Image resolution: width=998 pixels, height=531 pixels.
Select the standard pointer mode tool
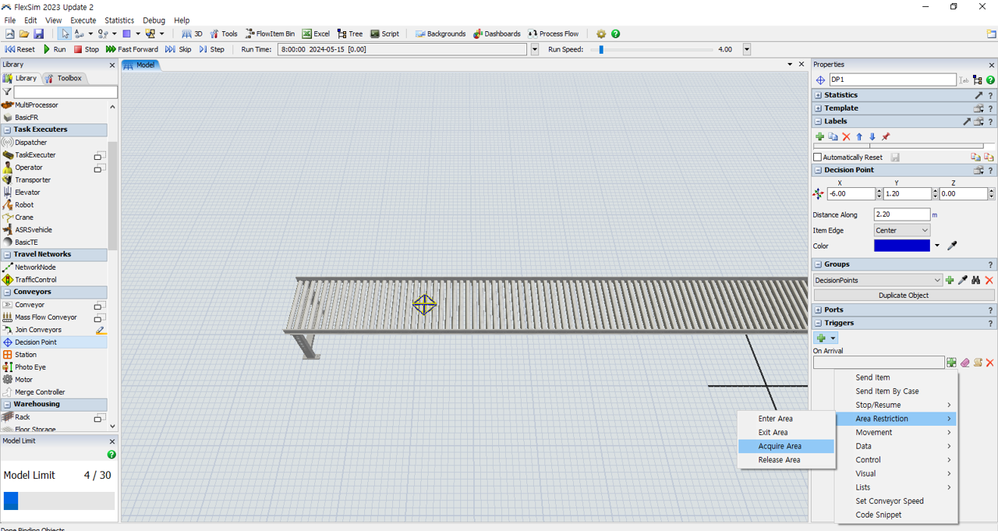coord(65,34)
